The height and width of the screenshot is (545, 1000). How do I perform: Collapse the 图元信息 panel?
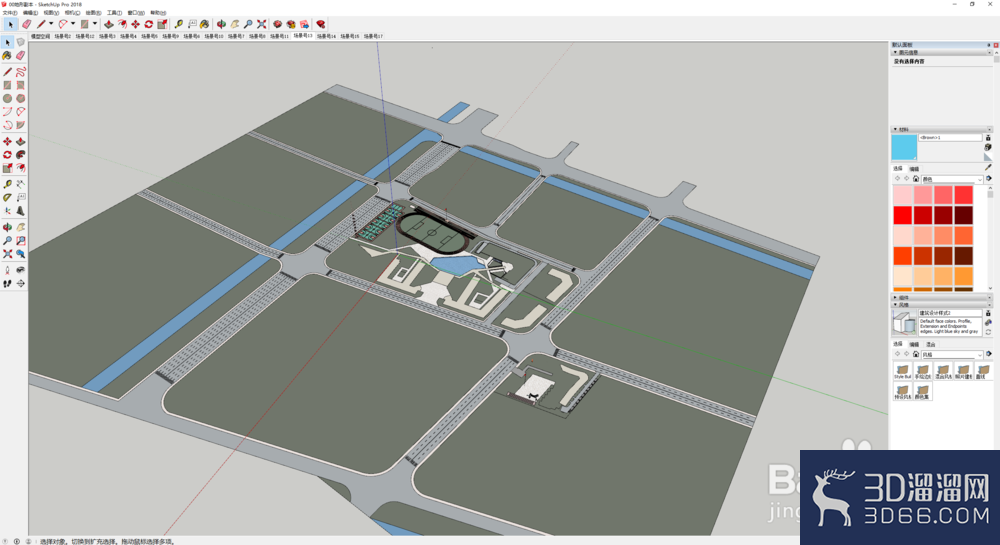point(895,52)
